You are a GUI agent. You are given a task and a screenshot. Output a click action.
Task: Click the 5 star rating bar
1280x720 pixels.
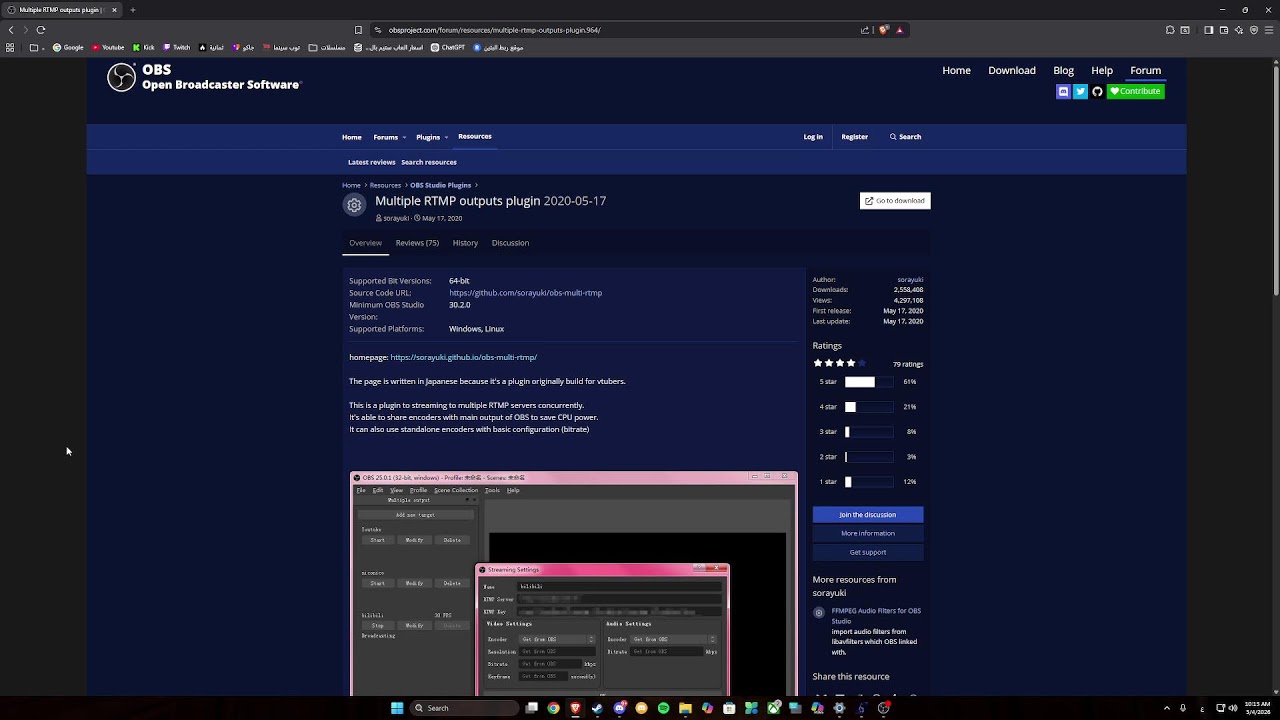tap(869, 382)
